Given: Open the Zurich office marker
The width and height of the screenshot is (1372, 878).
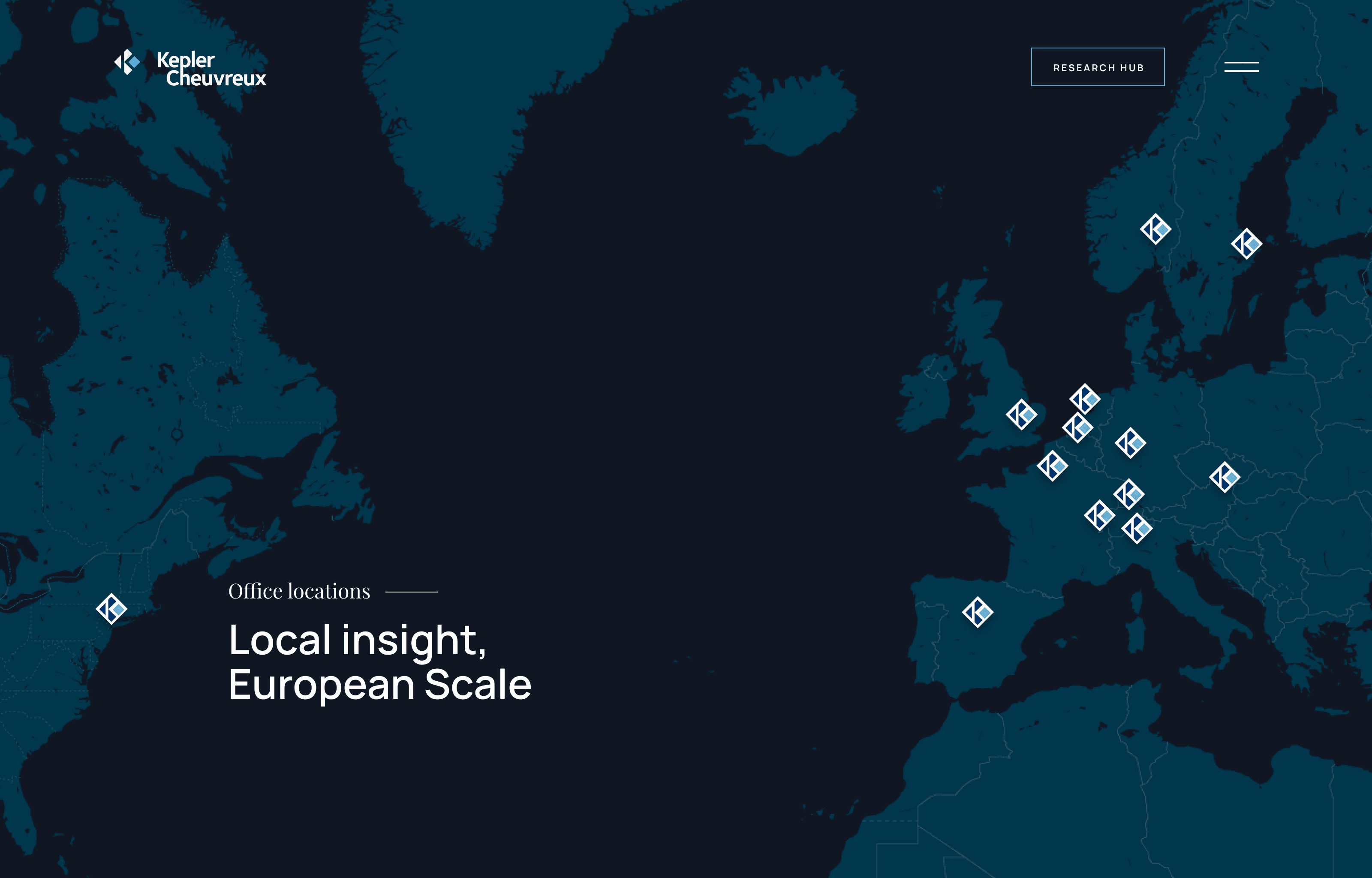Looking at the screenshot, I should pos(1128,494).
